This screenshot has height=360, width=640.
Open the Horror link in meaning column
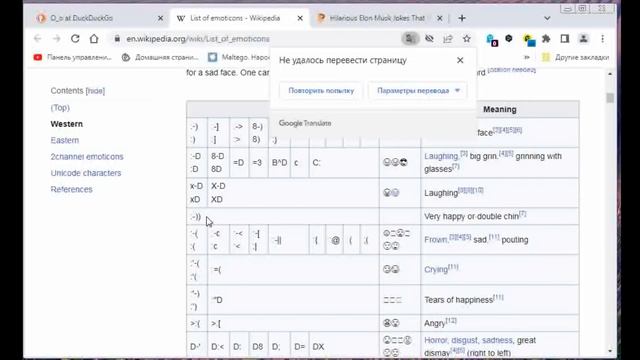coord(436,340)
